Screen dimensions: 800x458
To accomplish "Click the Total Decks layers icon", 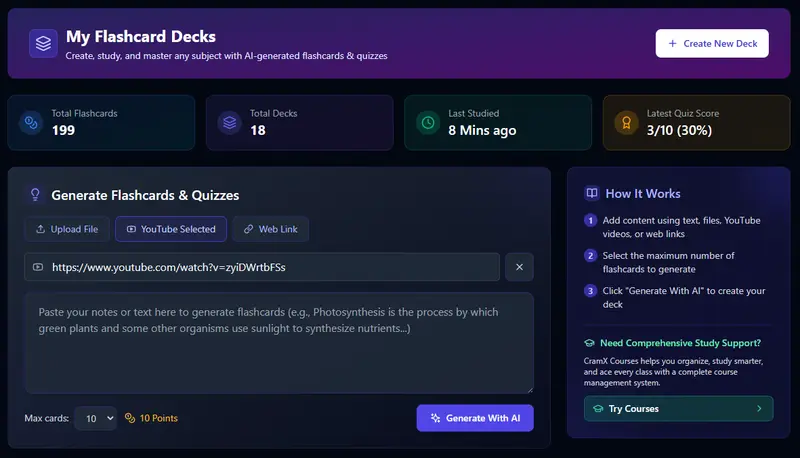I will coord(229,123).
